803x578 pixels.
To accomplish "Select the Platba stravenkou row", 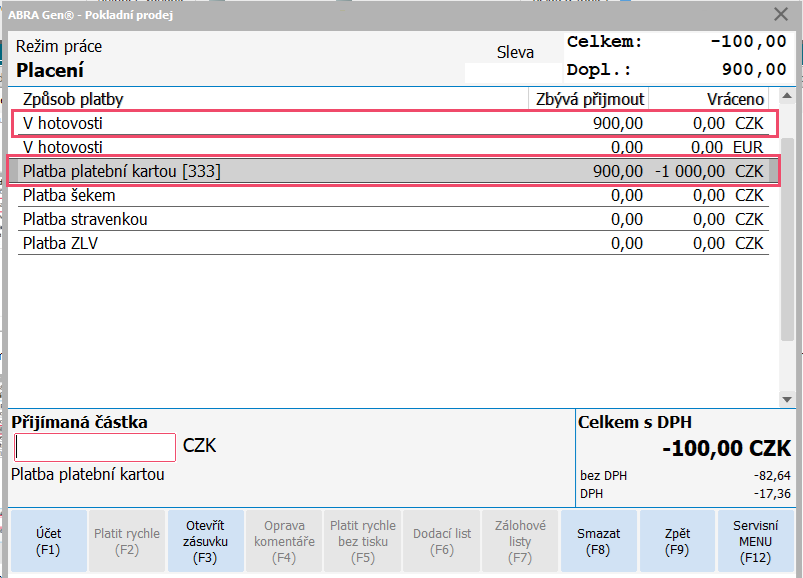I will click(393, 219).
